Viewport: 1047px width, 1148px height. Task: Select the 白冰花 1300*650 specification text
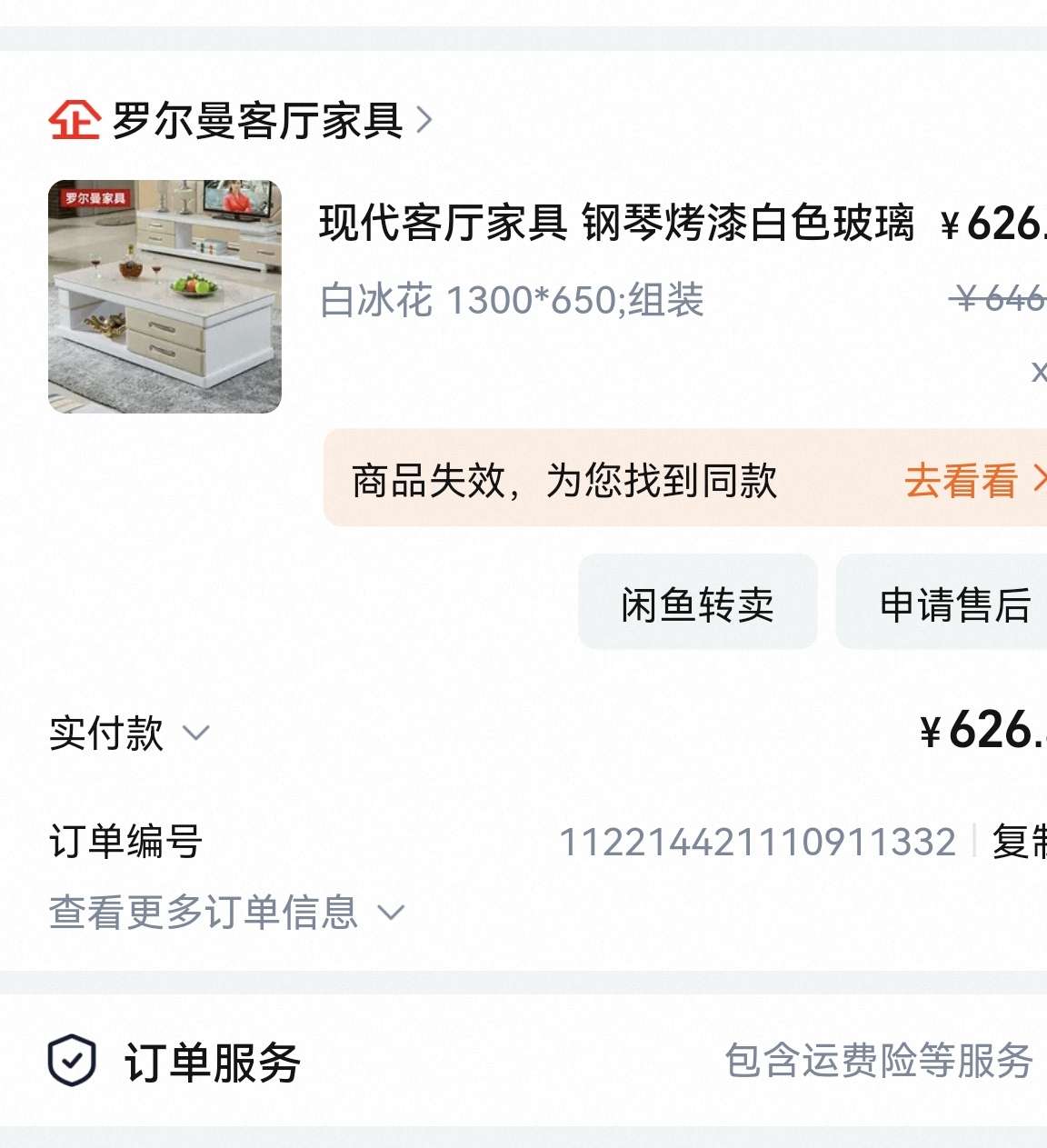(x=512, y=300)
